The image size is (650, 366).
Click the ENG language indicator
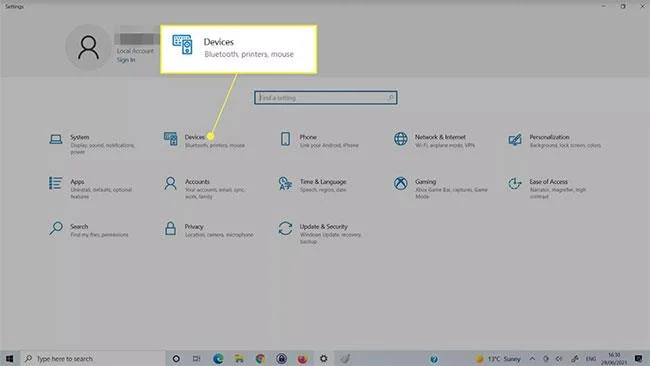(x=591, y=359)
